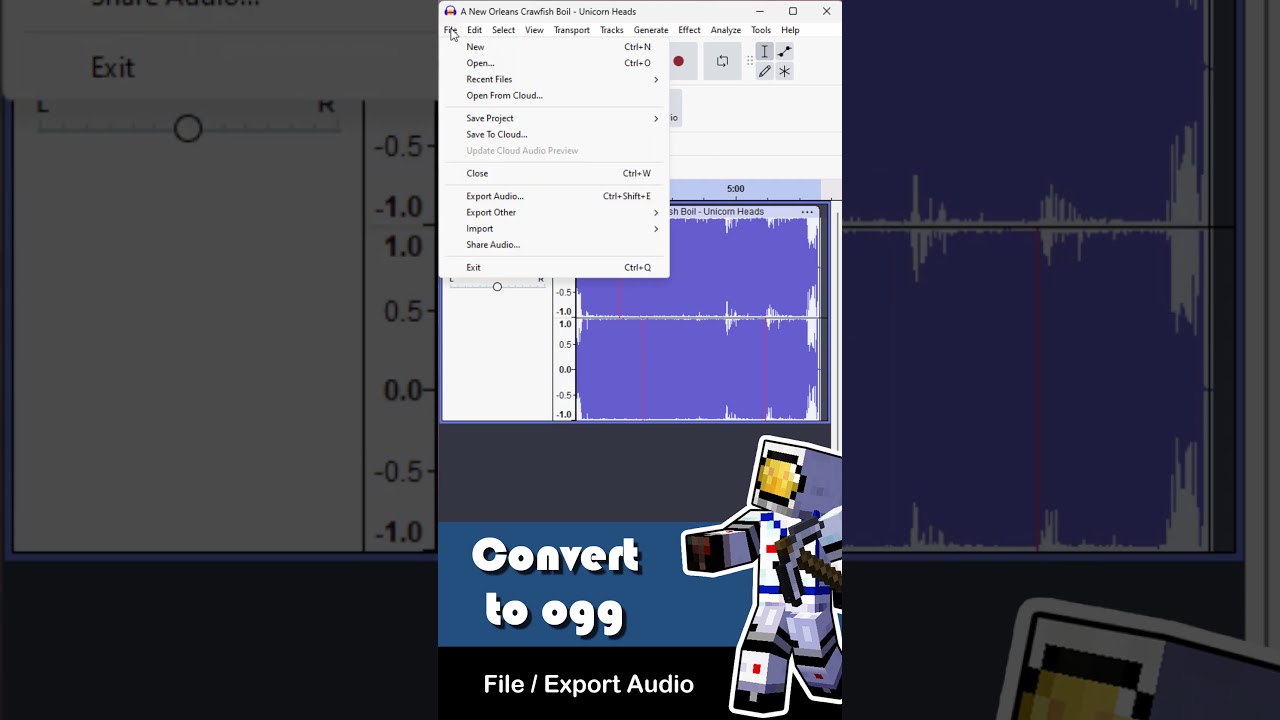Open the Transport menu
This screenshot has width=1280, height=720.
pos(572,30)
